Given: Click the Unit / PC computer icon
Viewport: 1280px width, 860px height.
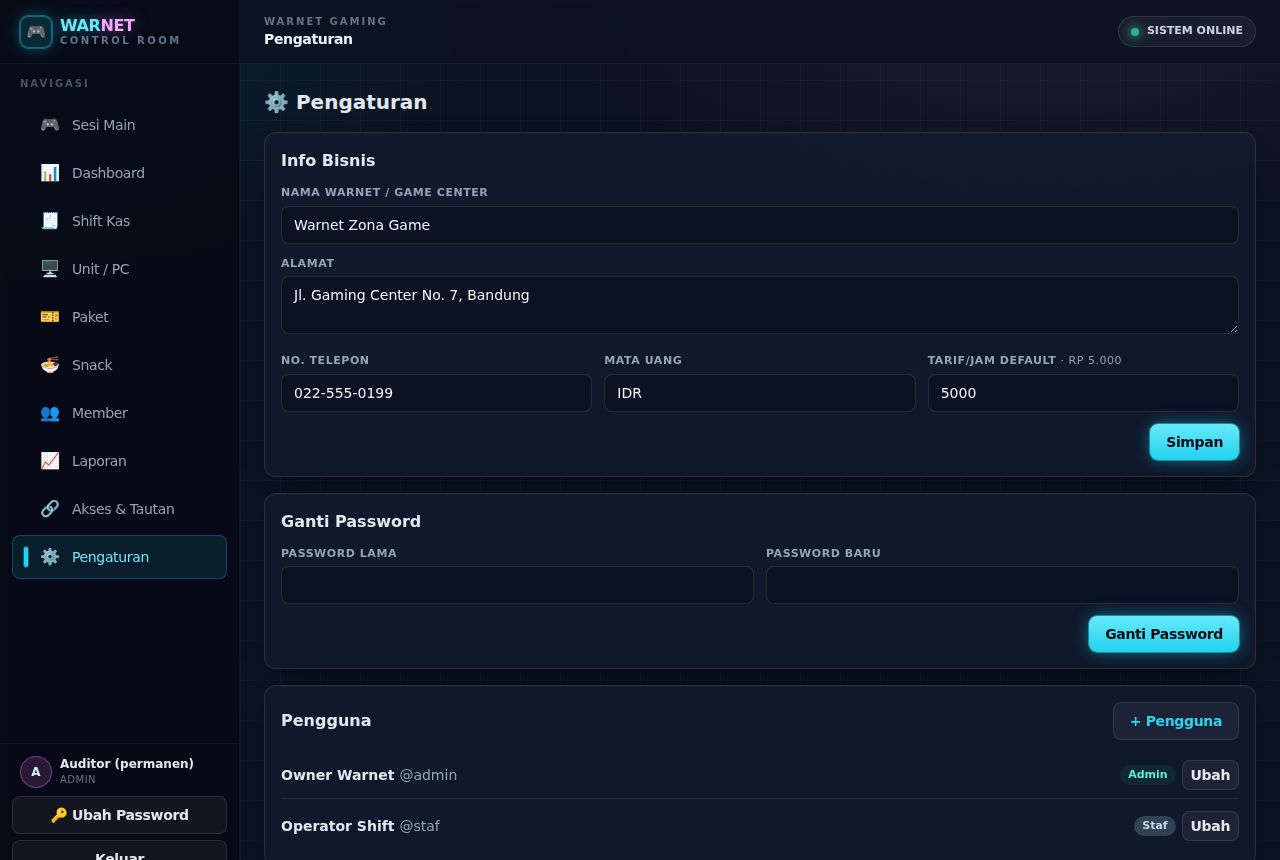Looking at the screenshot, I should (x=50, y=269).
